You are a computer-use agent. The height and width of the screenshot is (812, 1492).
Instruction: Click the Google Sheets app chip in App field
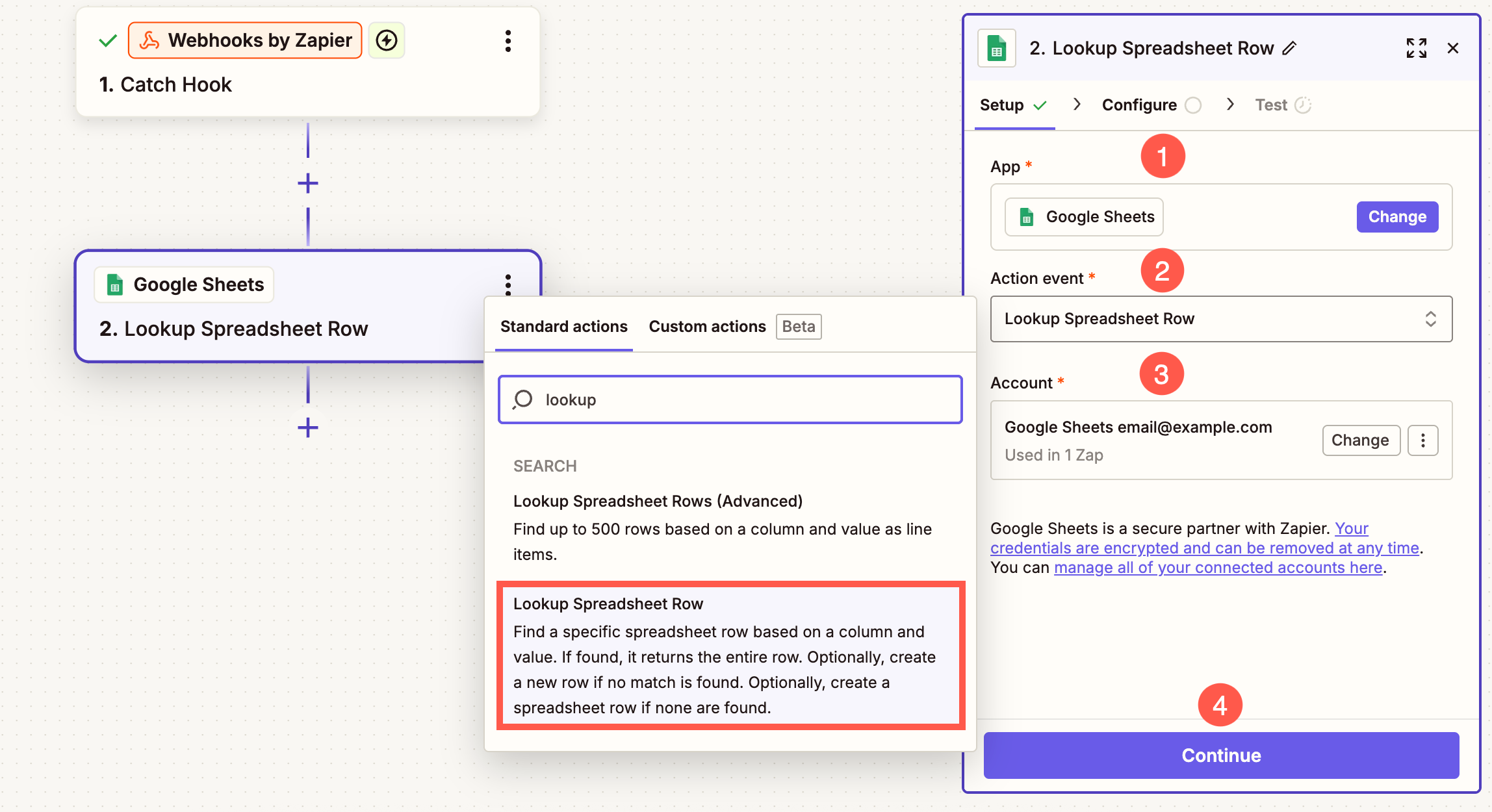(1085, 217)
